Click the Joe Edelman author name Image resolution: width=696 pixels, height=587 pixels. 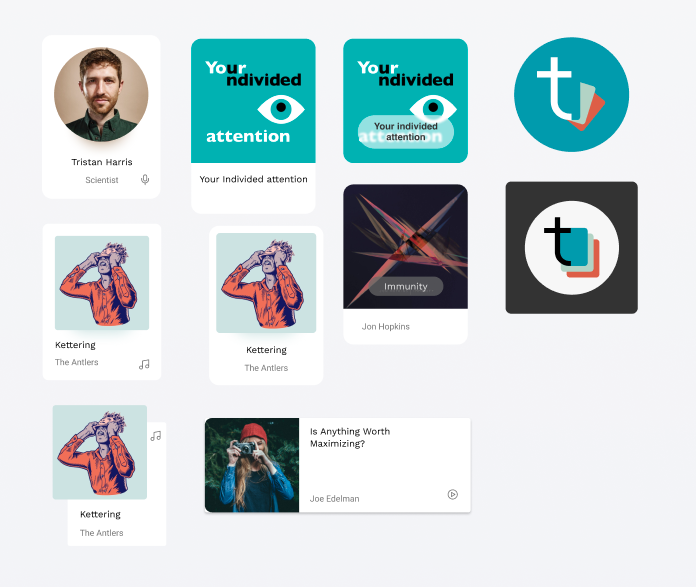[x=334, y=499]
